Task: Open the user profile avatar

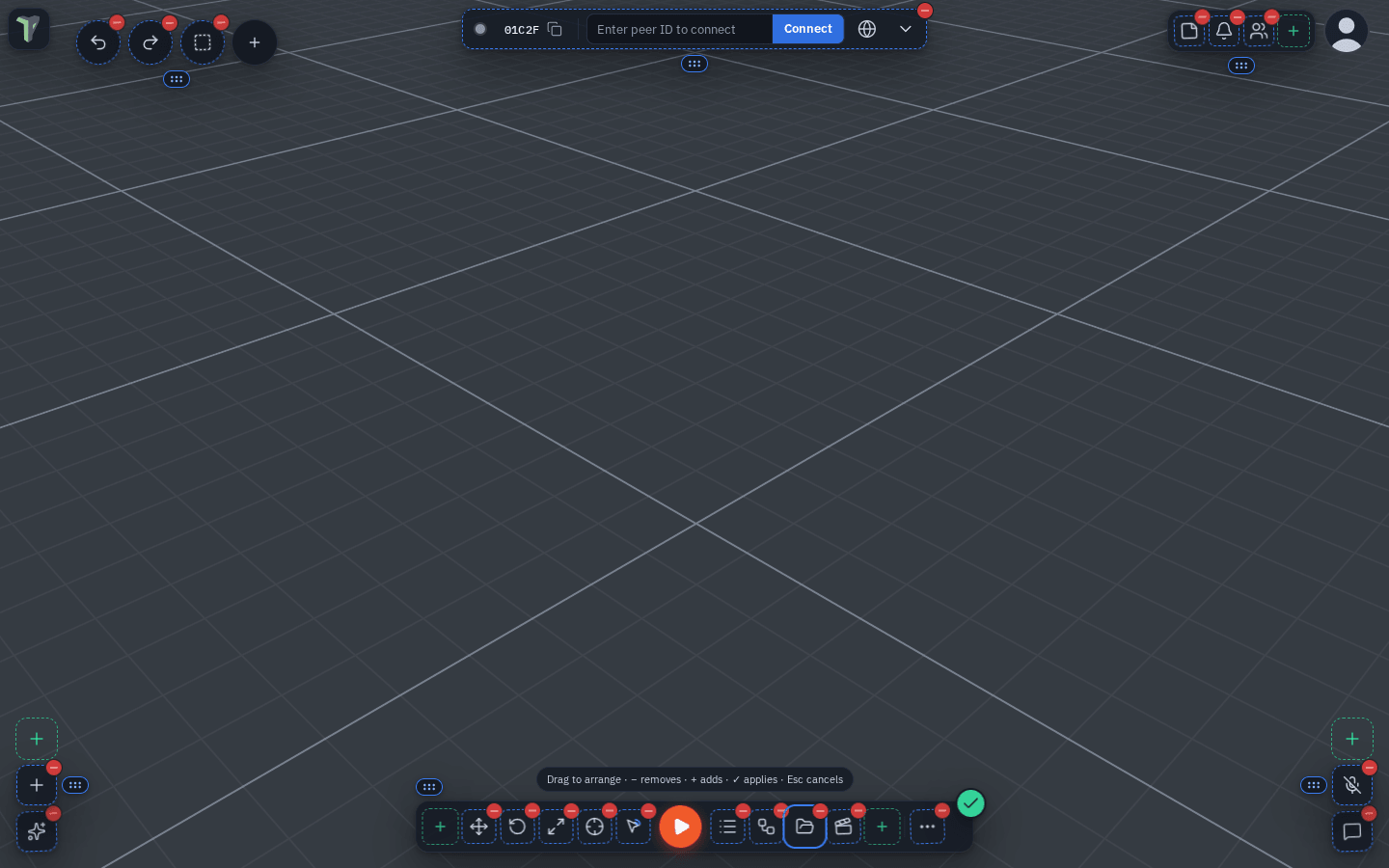Action: [1347, 31]
